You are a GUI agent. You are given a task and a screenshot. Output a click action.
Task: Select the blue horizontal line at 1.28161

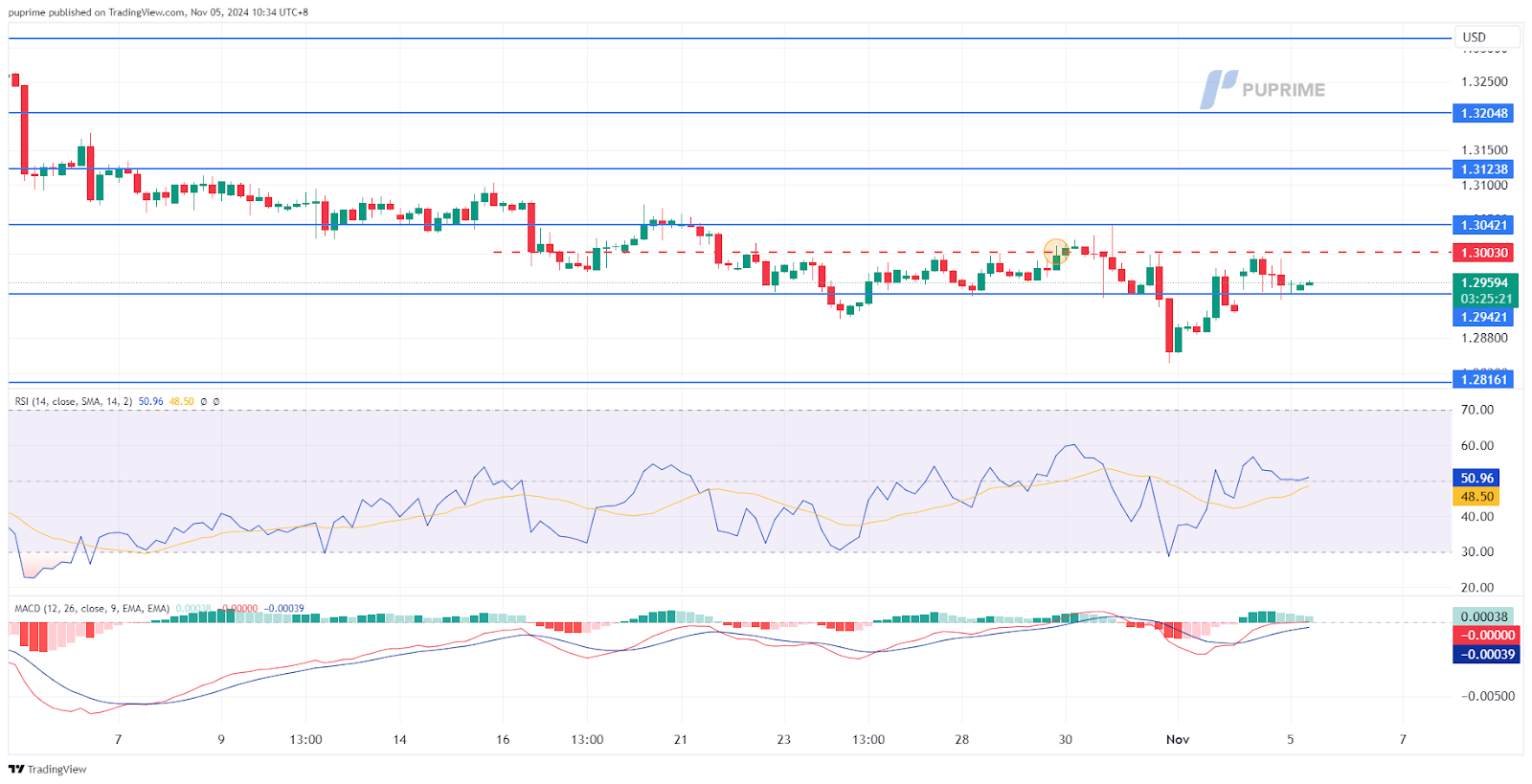click(728, 383)
